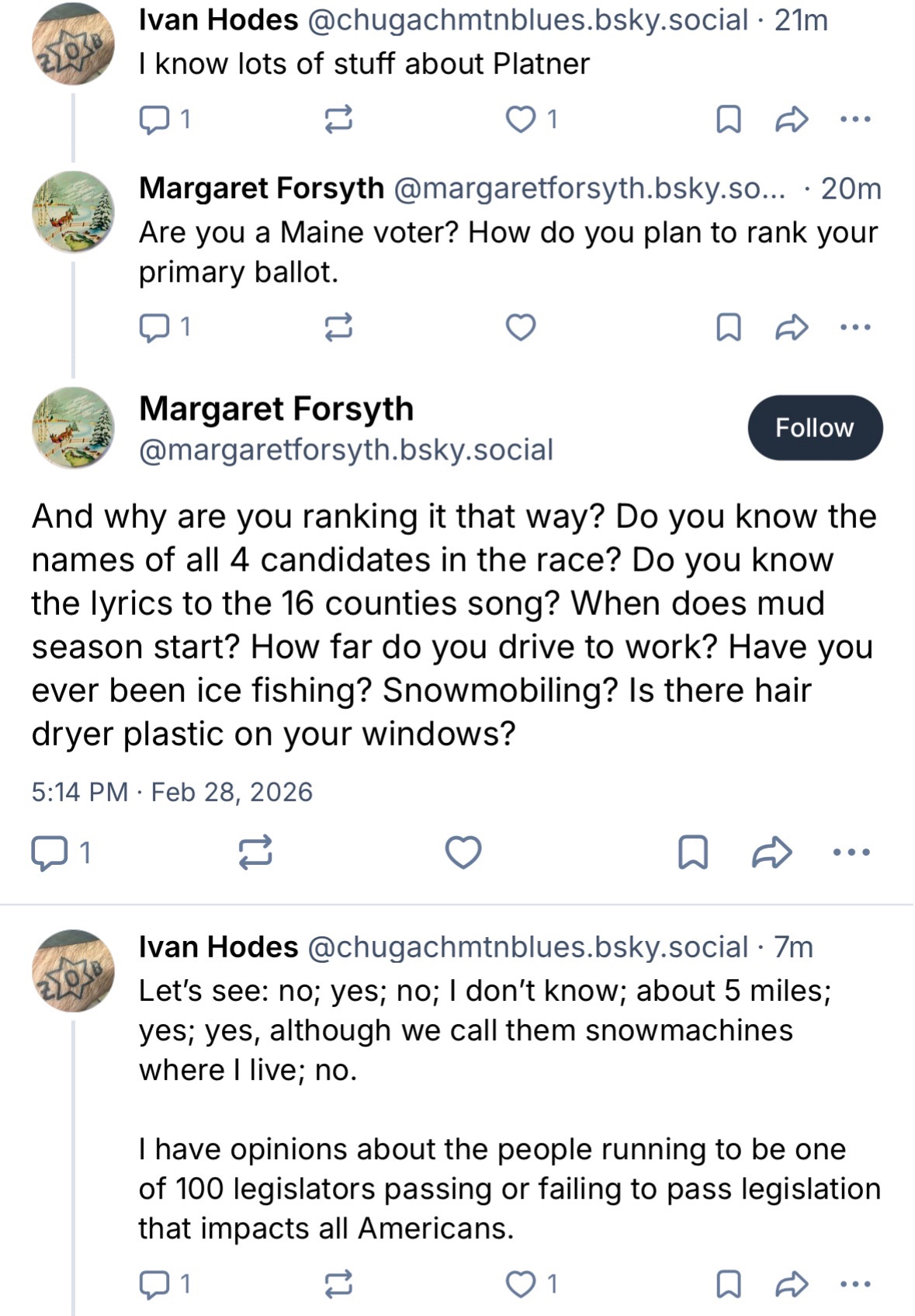The width and height of the screenshot is (915, 1316).
Task: Open more options on Ivan's 21m post
Action: [x=855, y=120]
